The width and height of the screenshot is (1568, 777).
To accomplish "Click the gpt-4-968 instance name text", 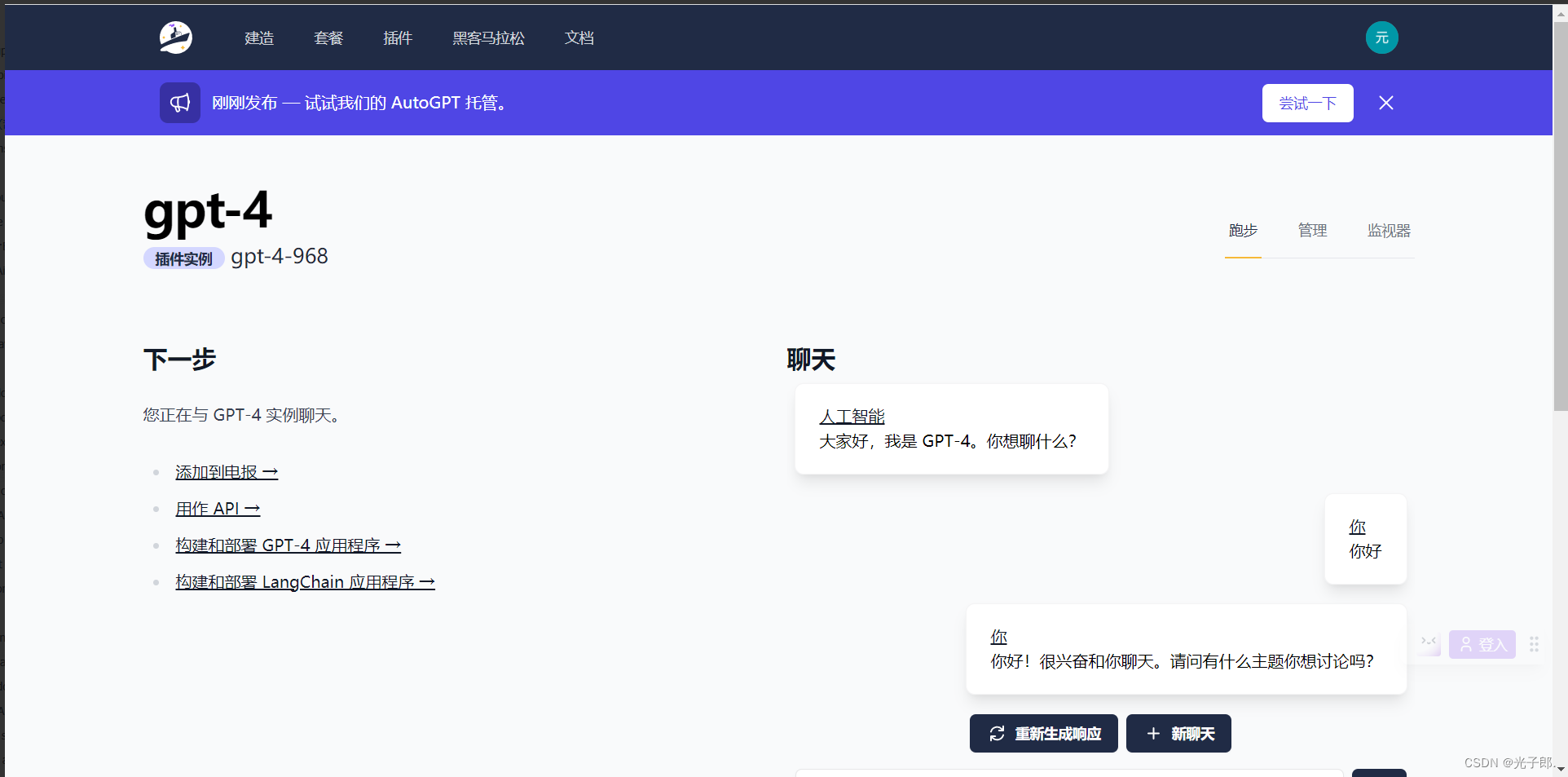I will coord(280,257).
